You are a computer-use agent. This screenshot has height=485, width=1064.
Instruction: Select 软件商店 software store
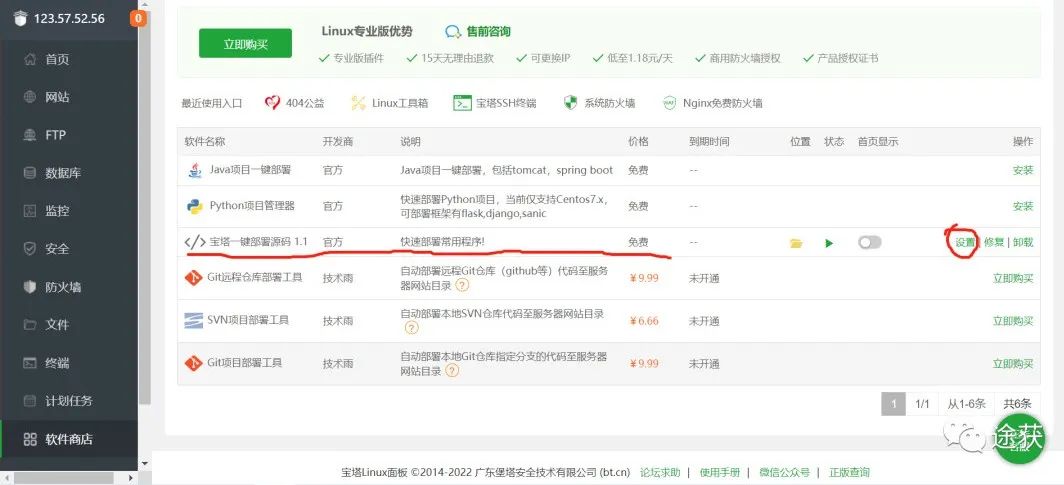69,439
